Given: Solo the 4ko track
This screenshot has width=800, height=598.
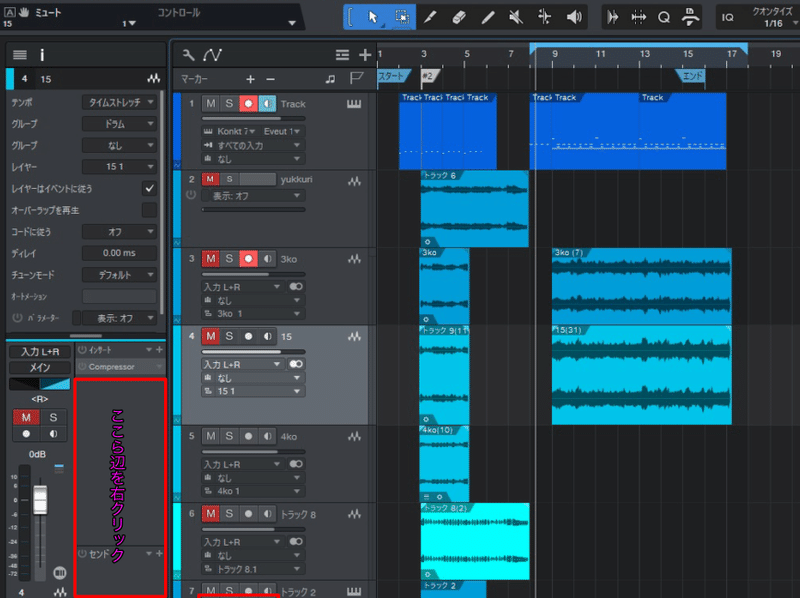Looking at the screenshot, I should 229,436.
